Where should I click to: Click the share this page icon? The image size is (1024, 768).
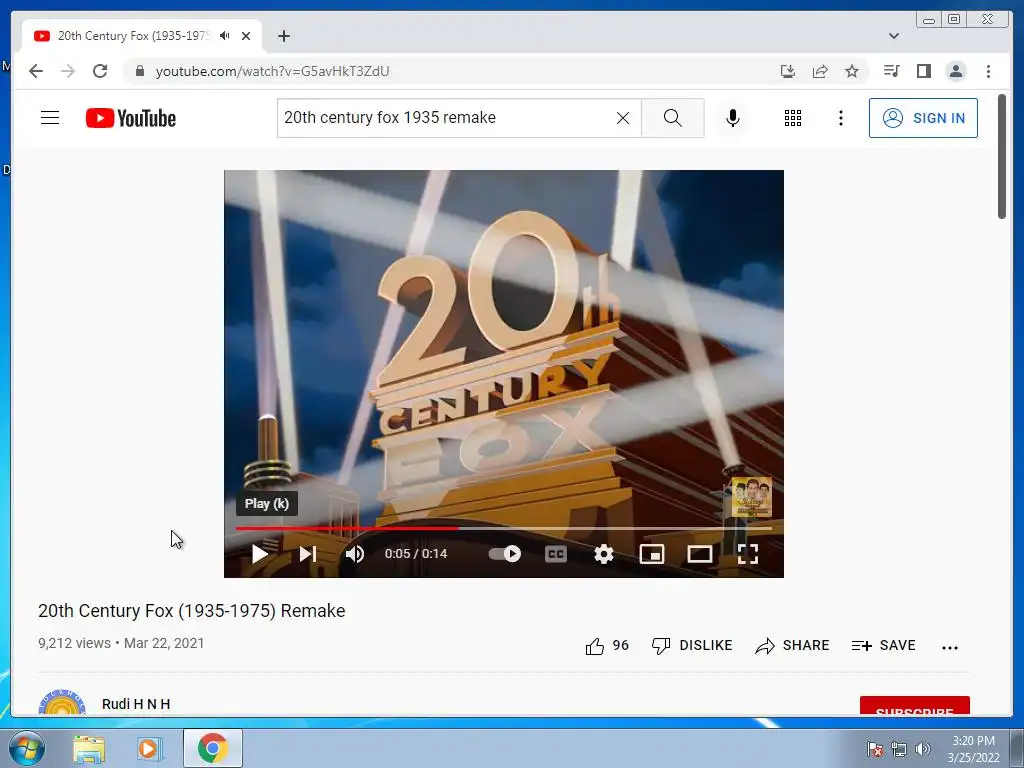pos(820,71)
